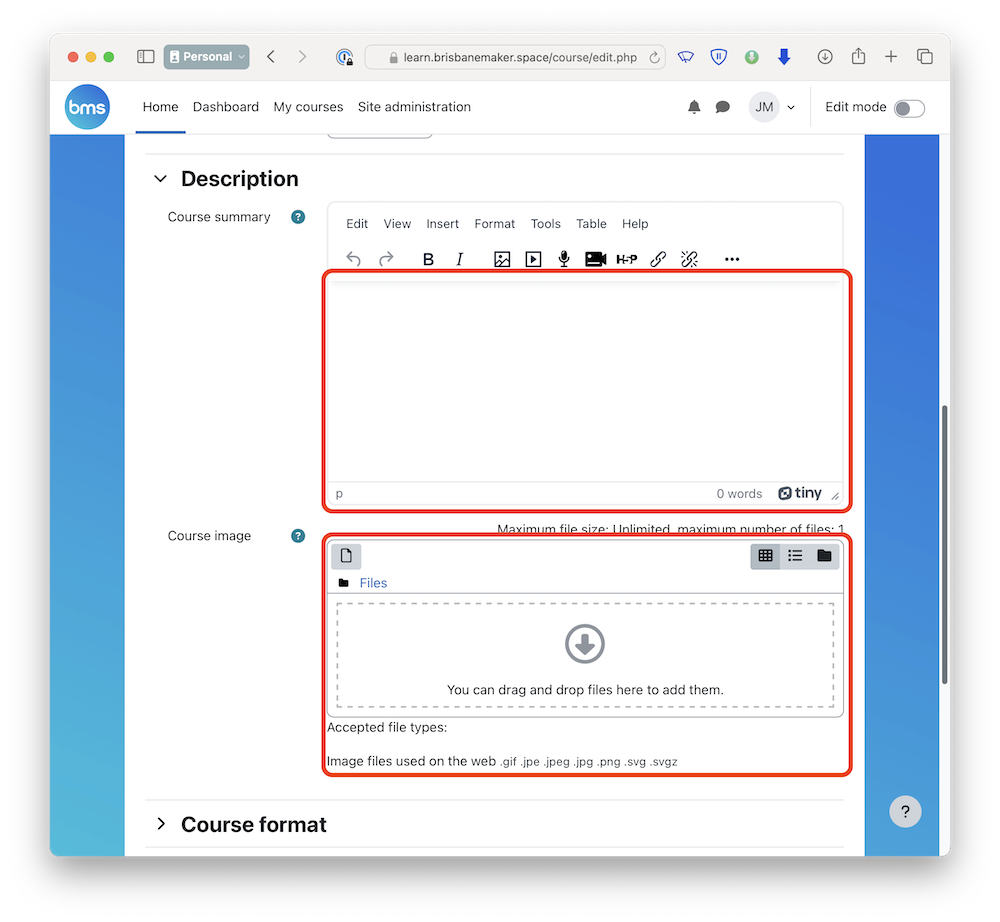The width and height of the screenshot is (1000, 922).
Task: Click inside the Course summary text area
Action: coord(584,380)
